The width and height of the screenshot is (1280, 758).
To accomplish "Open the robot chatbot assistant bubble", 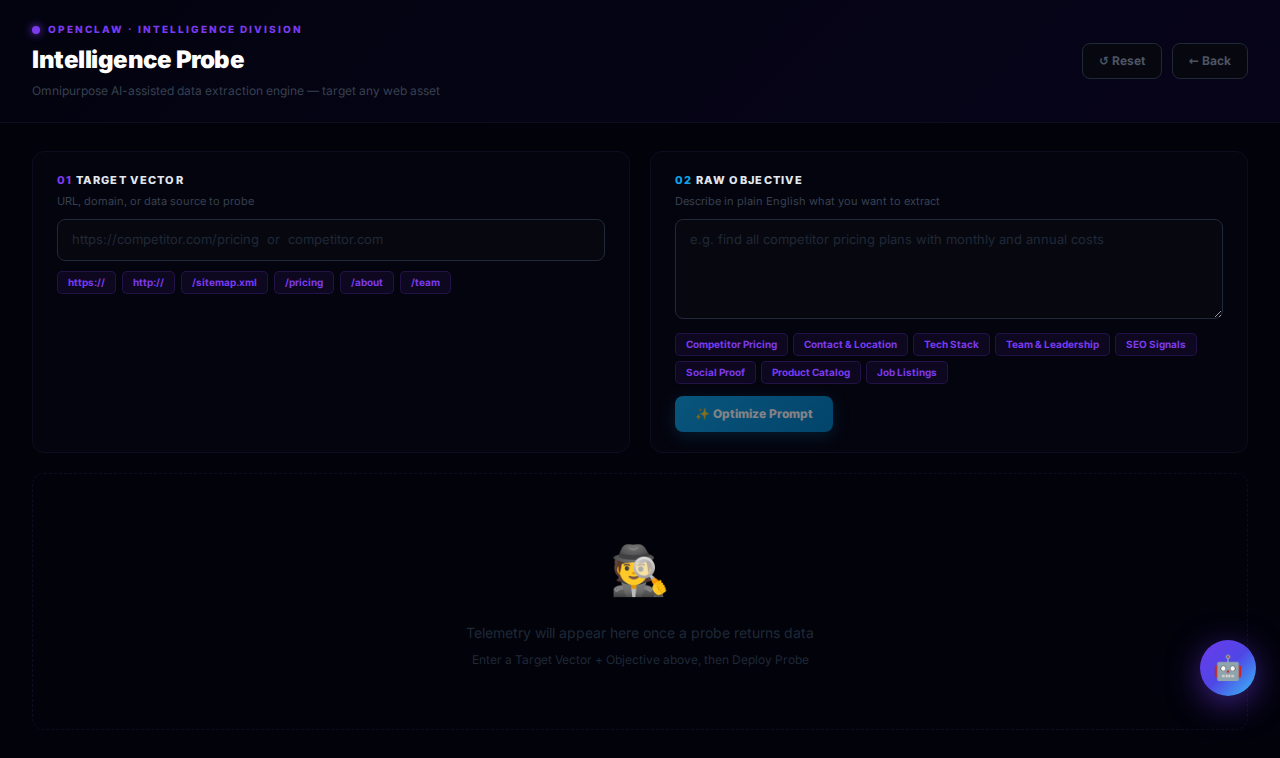I will click(1227, 668).
